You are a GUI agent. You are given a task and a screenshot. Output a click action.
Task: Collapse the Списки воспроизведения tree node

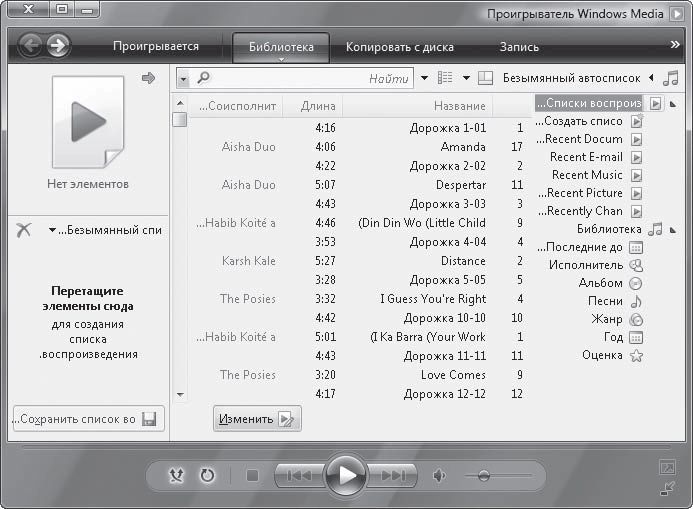click(x=673, y=104)
